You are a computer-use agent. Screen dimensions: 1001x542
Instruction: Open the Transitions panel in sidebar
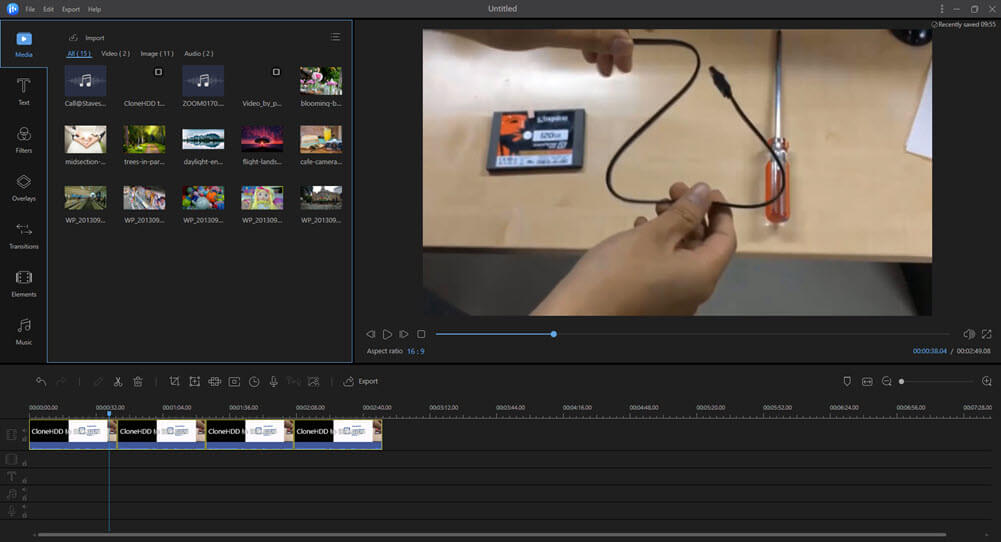(24, 236)
